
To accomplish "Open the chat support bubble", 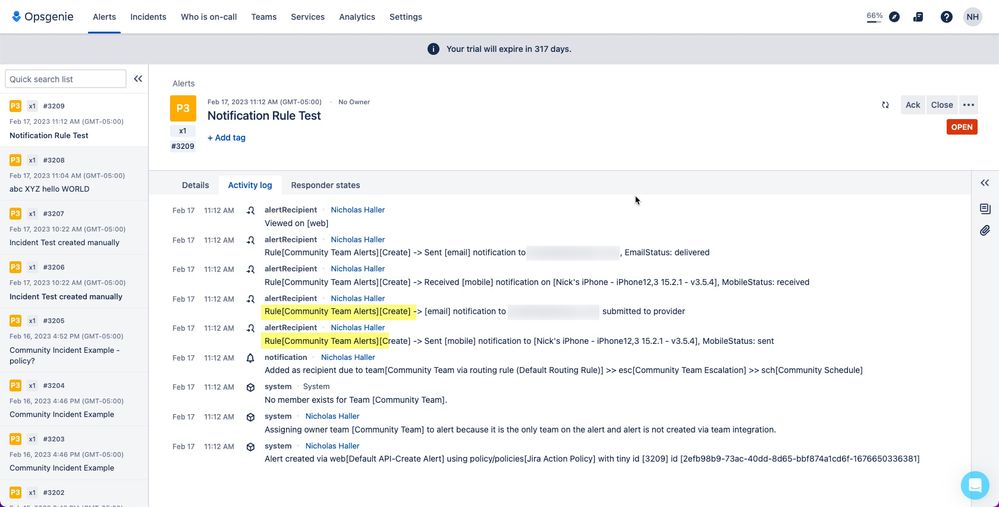I will (975, 485).
